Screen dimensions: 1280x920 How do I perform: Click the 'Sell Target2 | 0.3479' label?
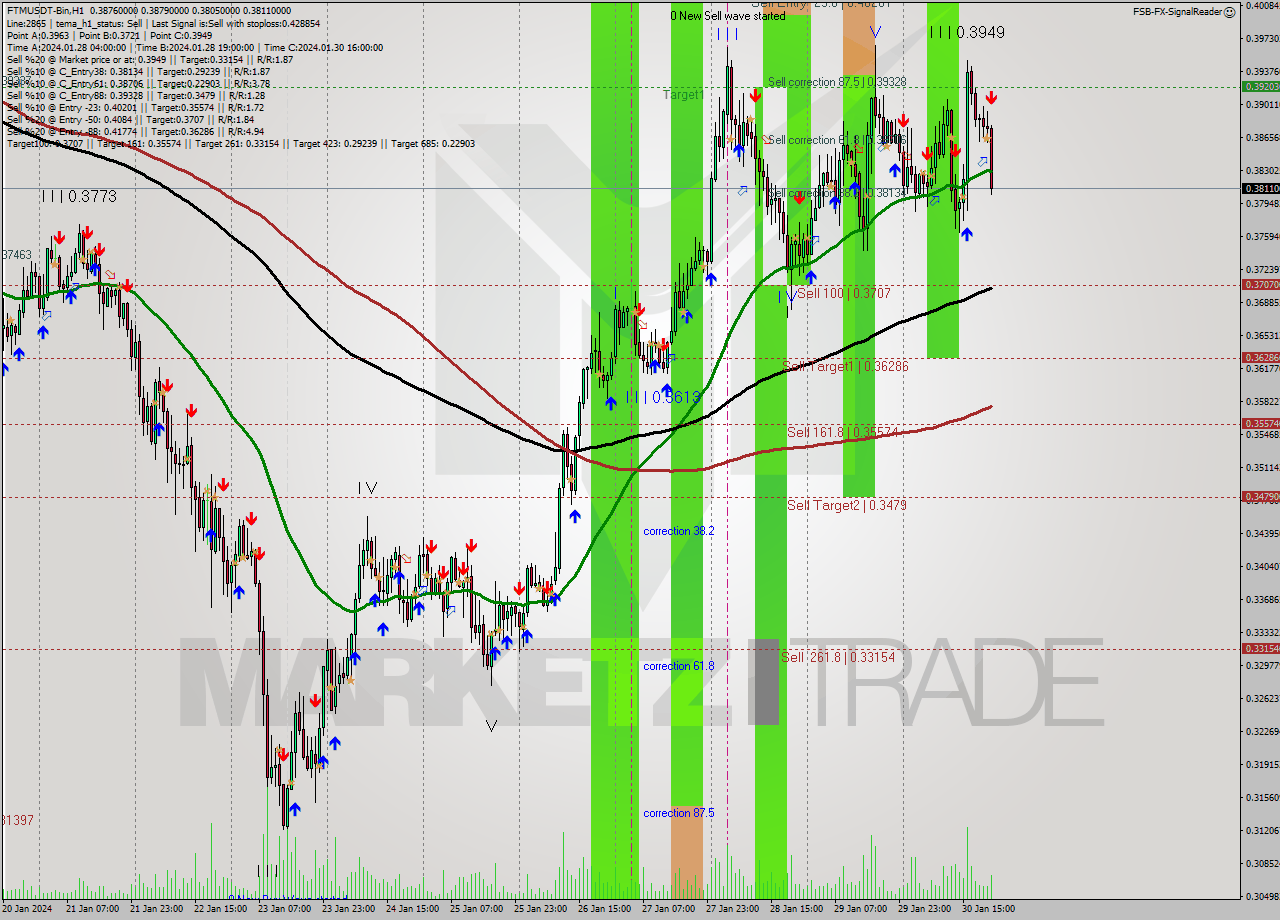click(x=847, y=506)
